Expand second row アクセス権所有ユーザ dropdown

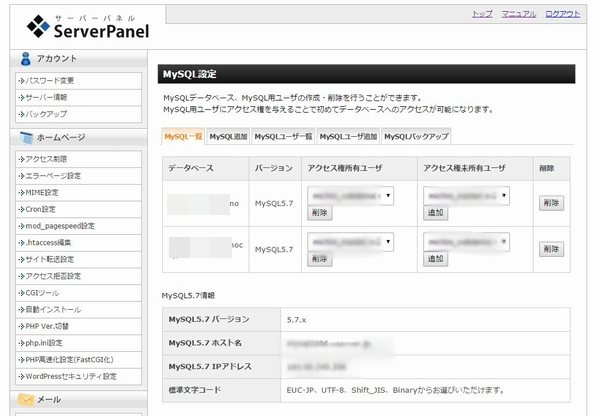[x=351, y=242]
